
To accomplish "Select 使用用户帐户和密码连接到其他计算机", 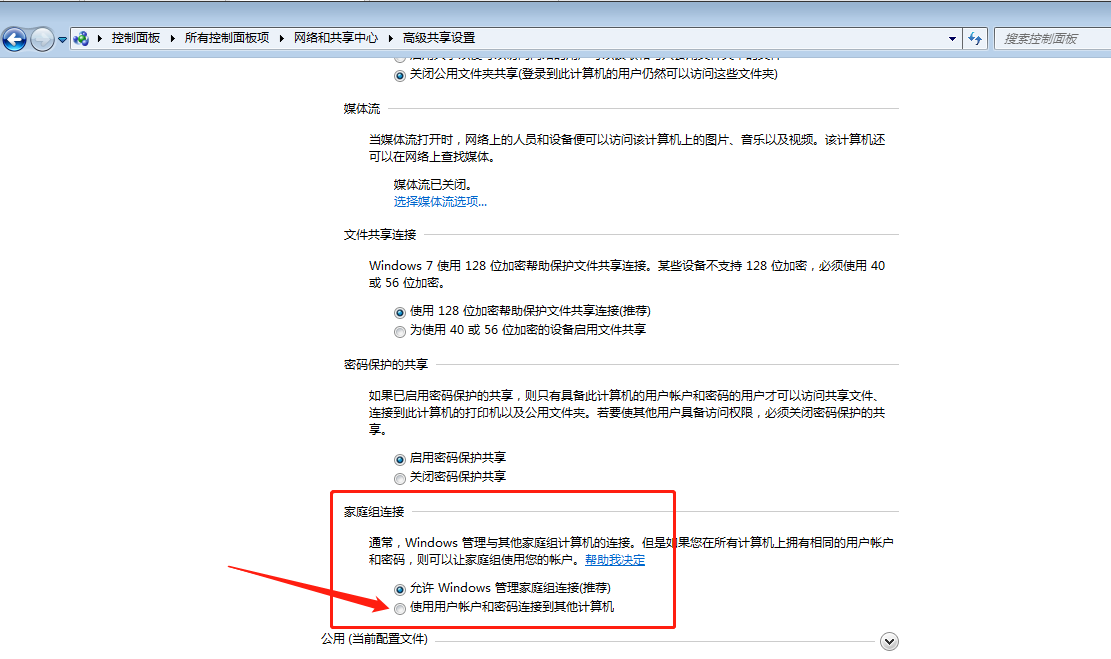I will pos(399,606).
